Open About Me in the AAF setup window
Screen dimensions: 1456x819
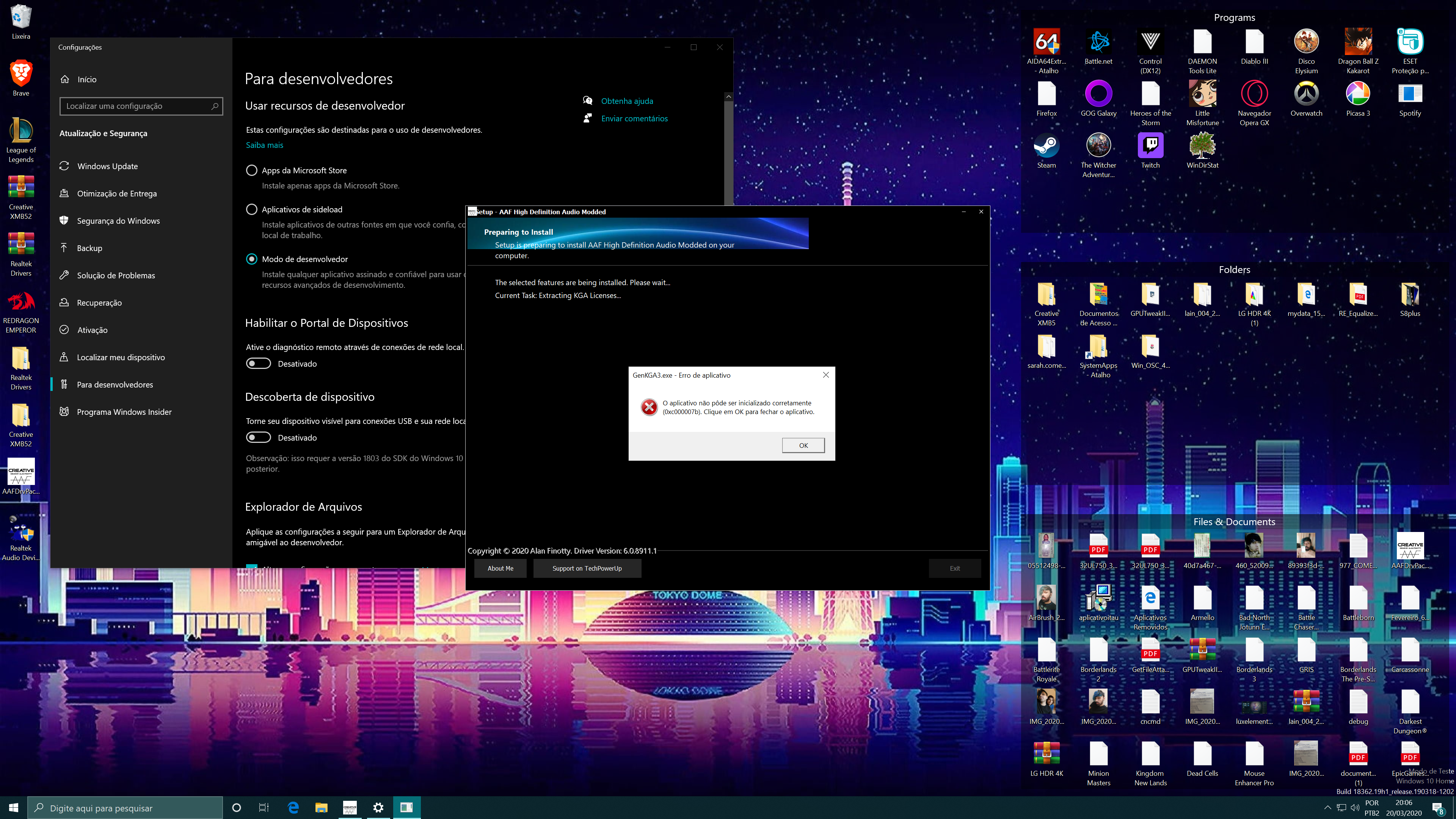pos(500,568)
